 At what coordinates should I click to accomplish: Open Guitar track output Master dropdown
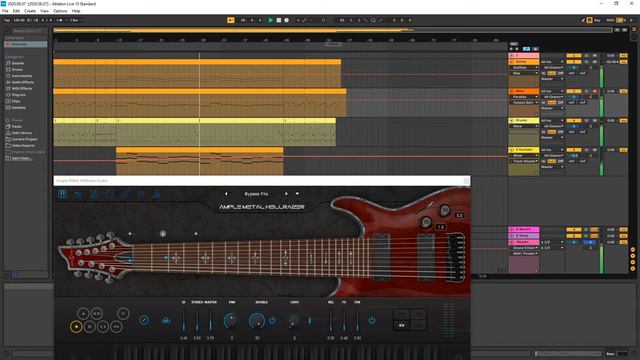[552, 79]
